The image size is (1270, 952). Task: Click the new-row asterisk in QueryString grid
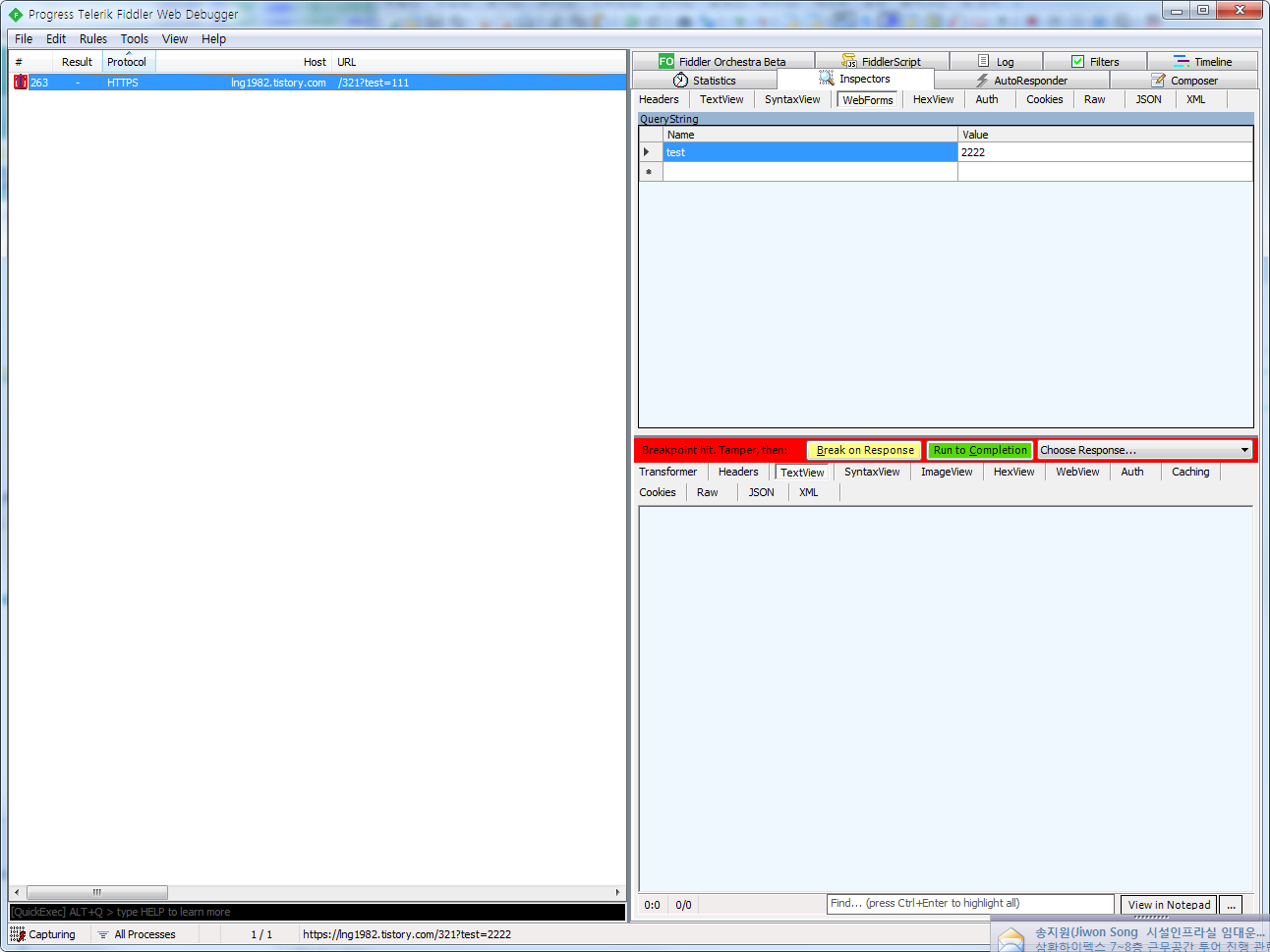[649, 172]
